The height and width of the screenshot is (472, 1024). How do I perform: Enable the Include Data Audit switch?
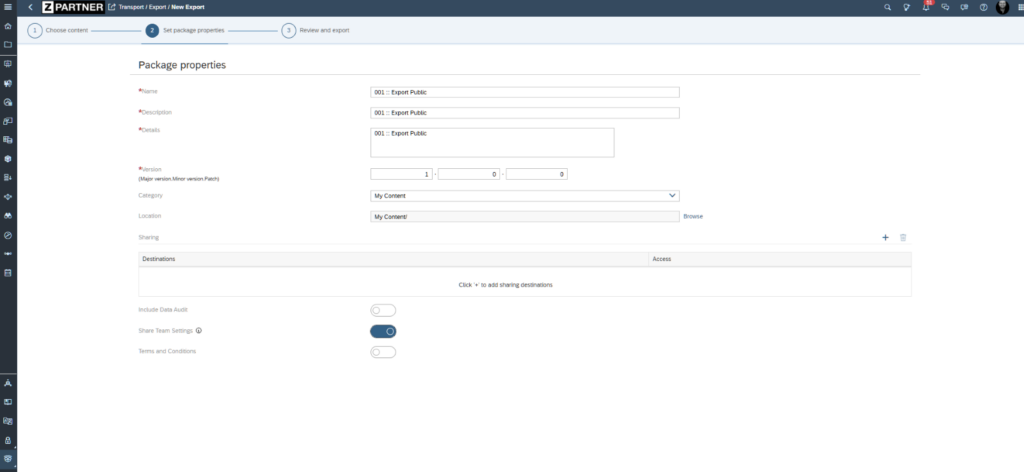(383, 311)
